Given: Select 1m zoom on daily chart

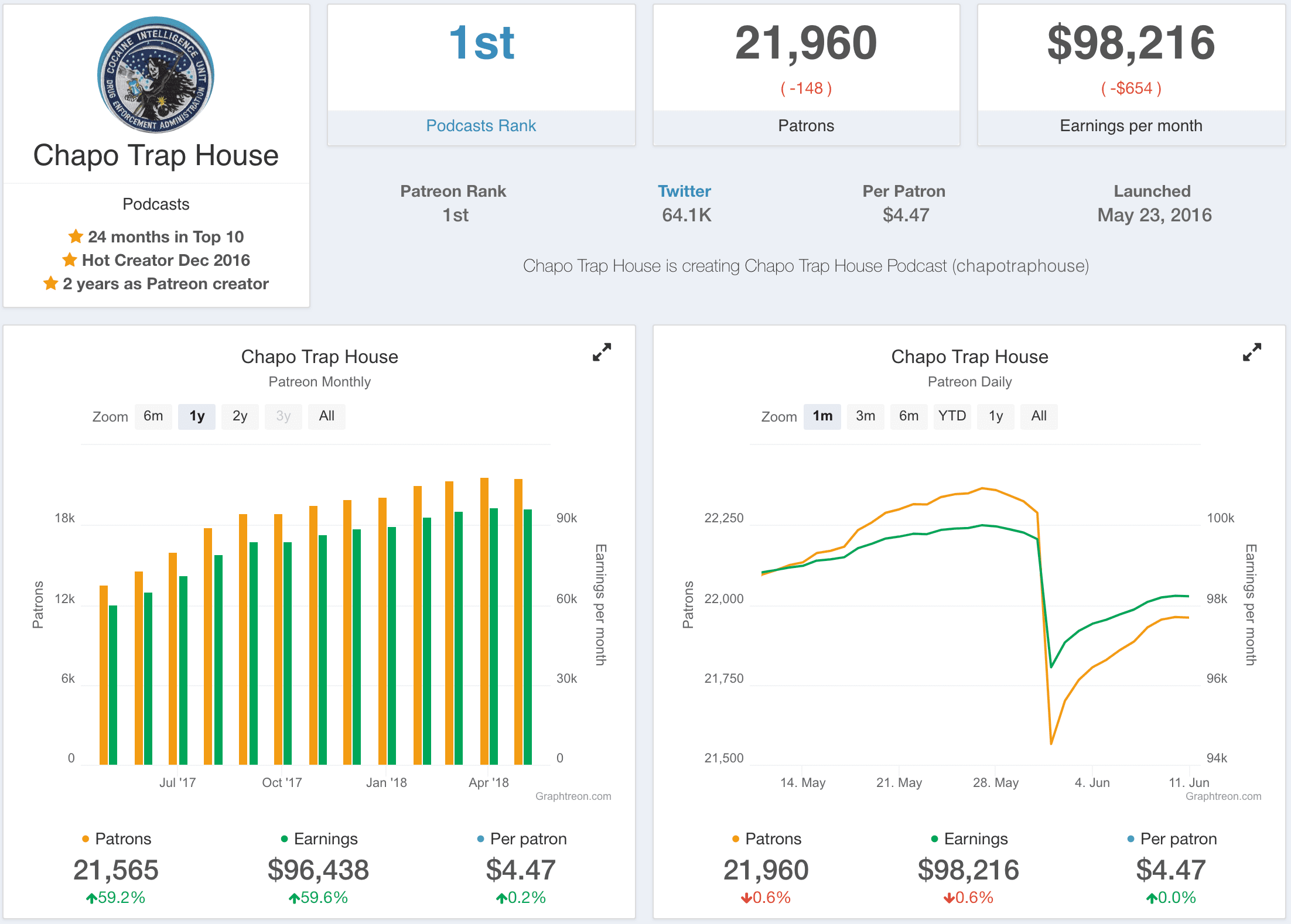Looking at the screenshot, I should [822, 416].
